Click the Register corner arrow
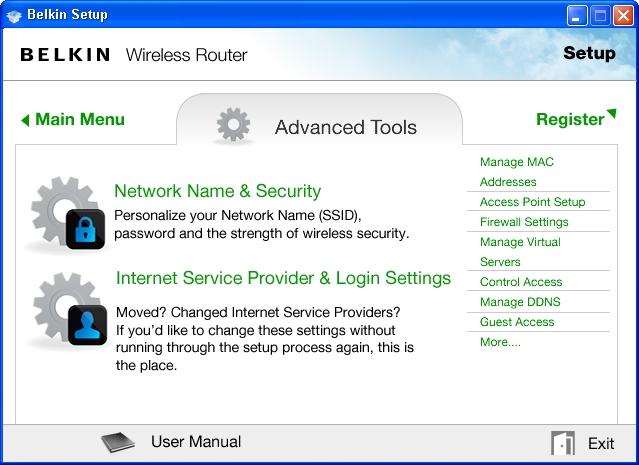The width and height of the screenshot is (639, 465). 611,113
